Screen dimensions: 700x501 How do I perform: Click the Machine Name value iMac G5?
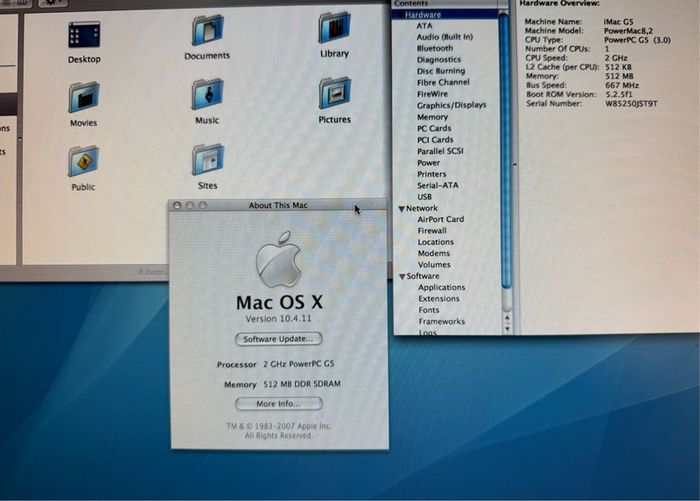click(618, 21)
